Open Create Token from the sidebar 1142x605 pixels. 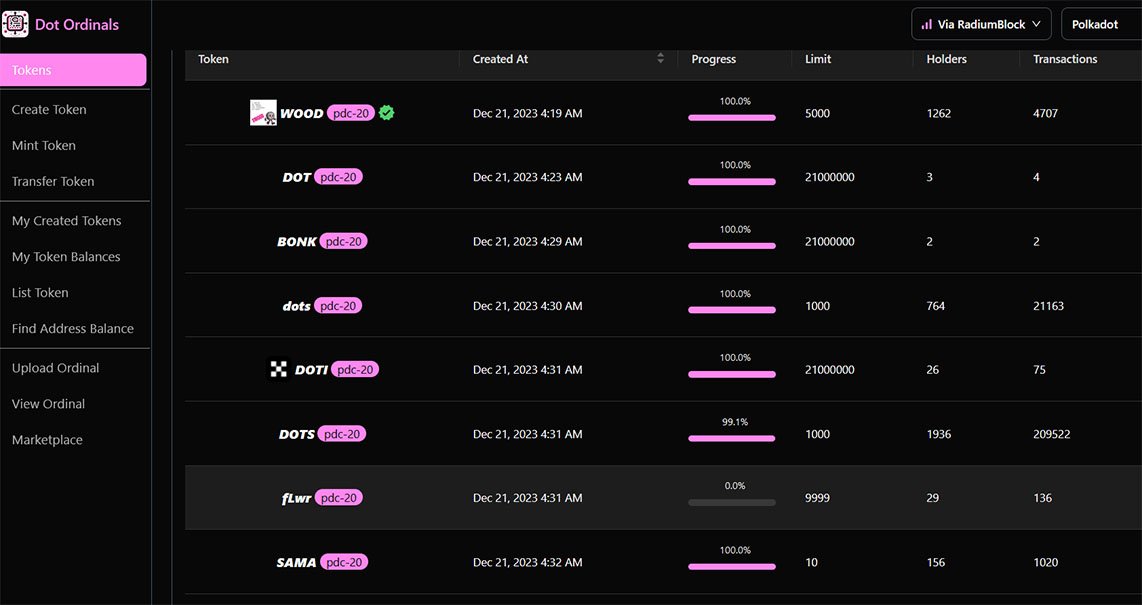point(49,109)
